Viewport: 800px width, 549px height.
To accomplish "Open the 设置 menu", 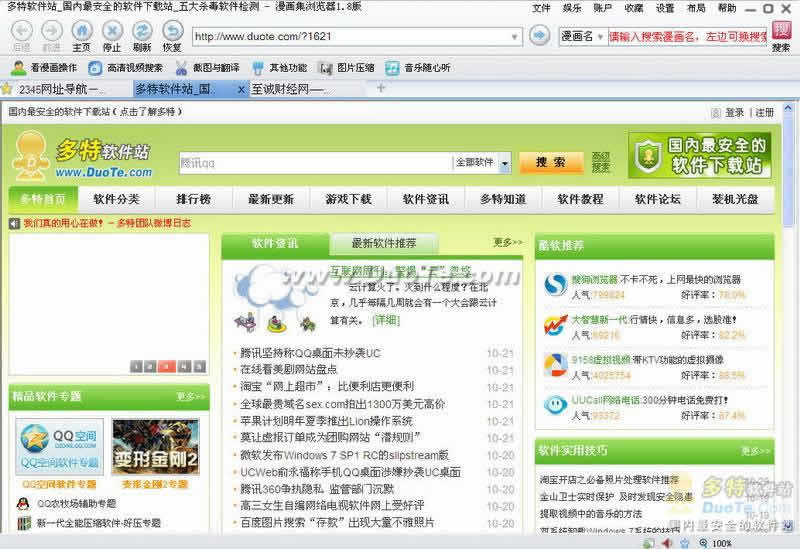I will tap(665, 8).
